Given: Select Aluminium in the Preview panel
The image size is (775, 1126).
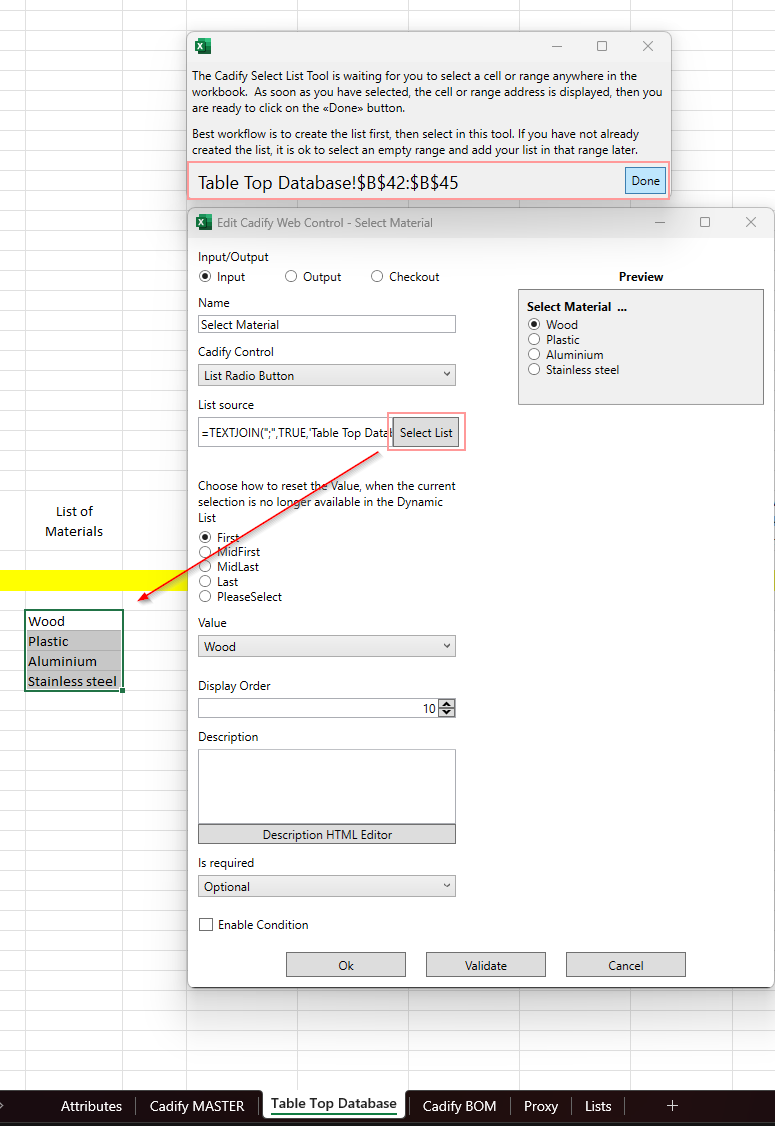Looking at the screenshot, I should point(534,354).
